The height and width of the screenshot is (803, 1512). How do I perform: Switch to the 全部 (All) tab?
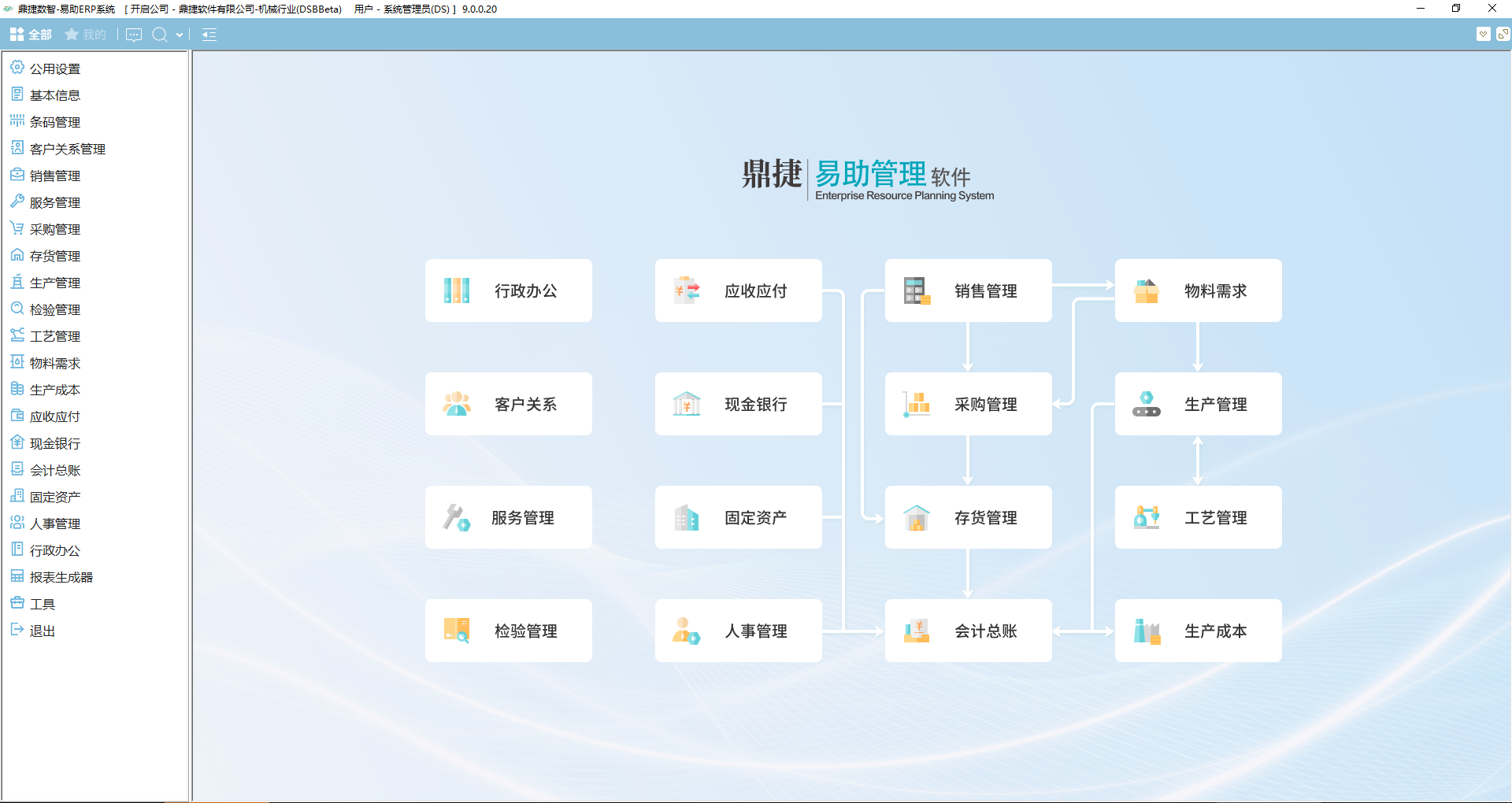tap(31, 35)
